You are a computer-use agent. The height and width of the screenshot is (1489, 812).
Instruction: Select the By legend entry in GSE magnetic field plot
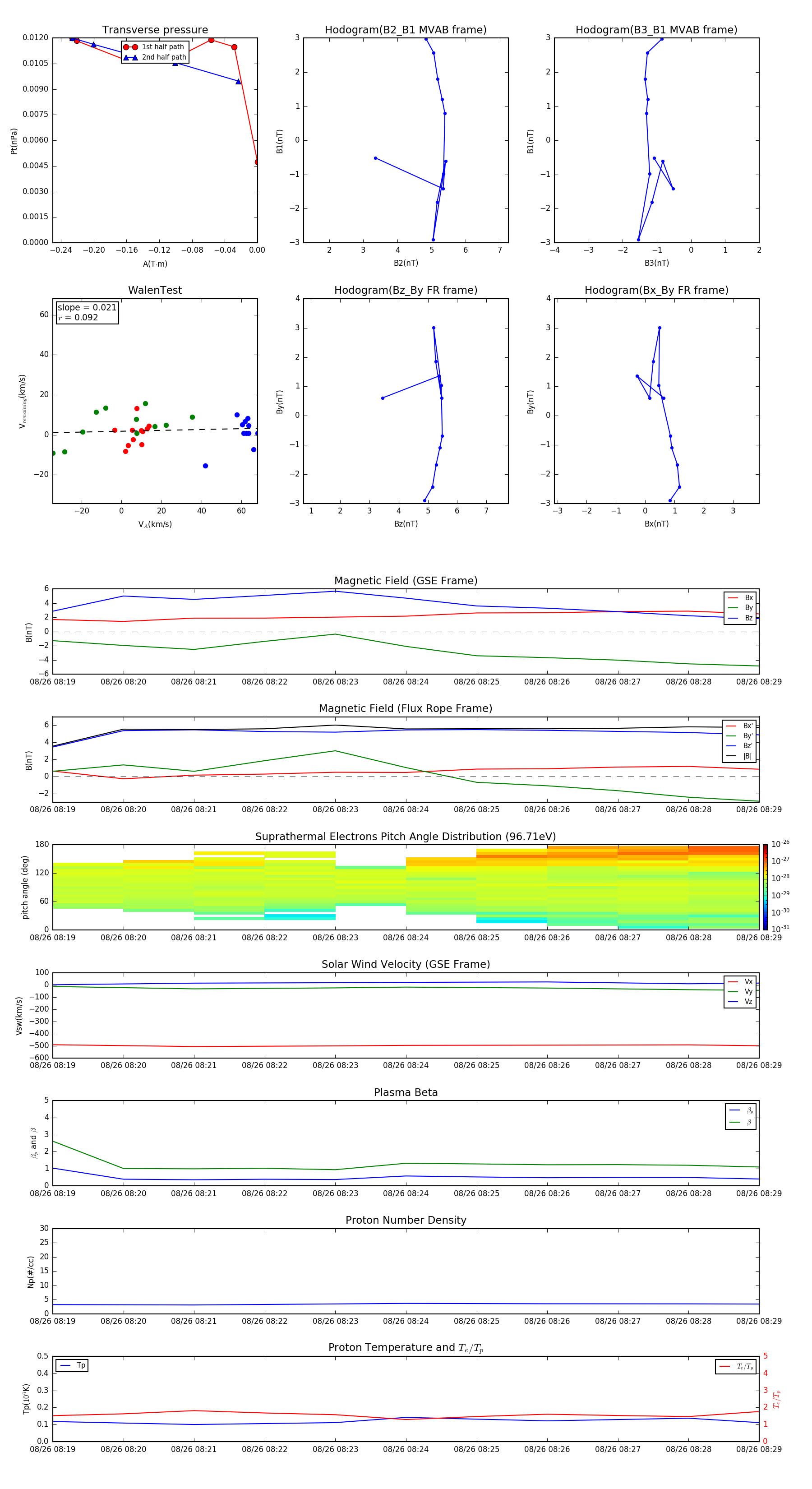[740, 607]
